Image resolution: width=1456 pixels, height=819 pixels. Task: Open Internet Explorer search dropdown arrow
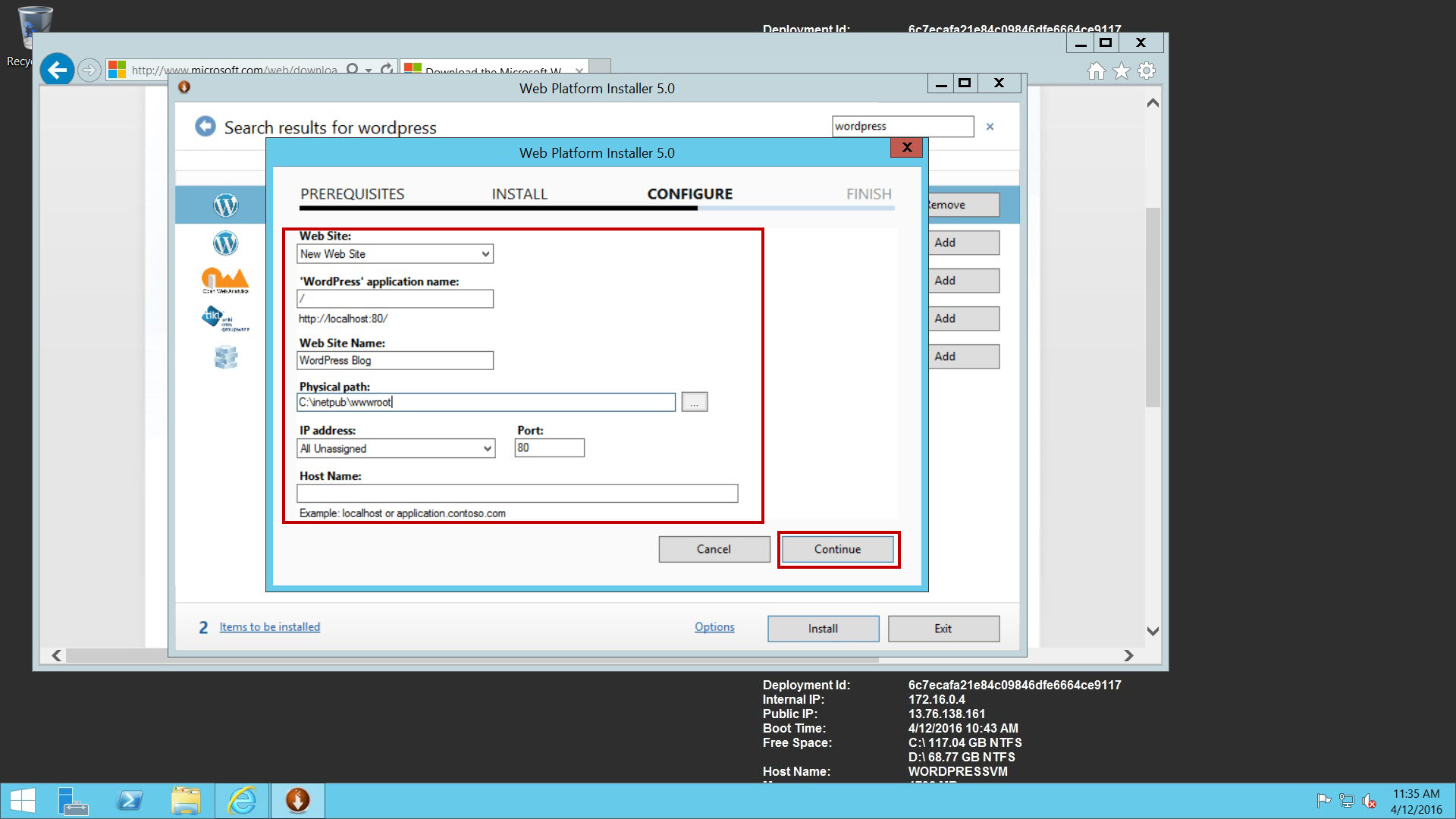(x=369, y=71)
